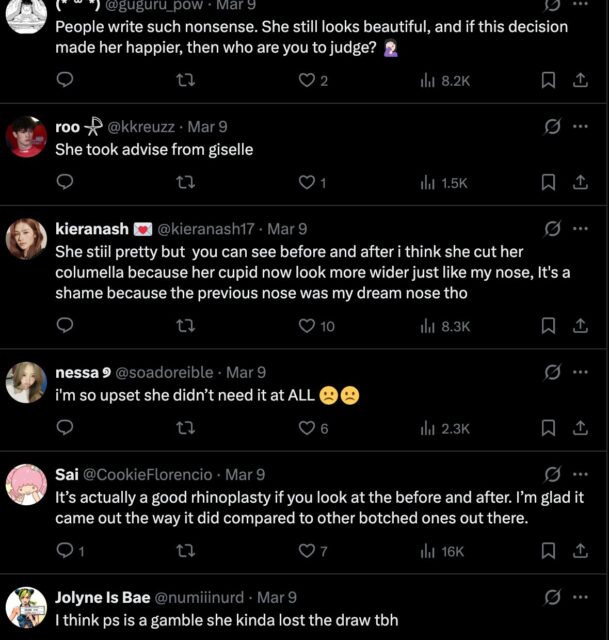Retweet the guguru_pow tweet
Image resolution: width=609 pixels, height=640 pixels.
click(185, 80)
